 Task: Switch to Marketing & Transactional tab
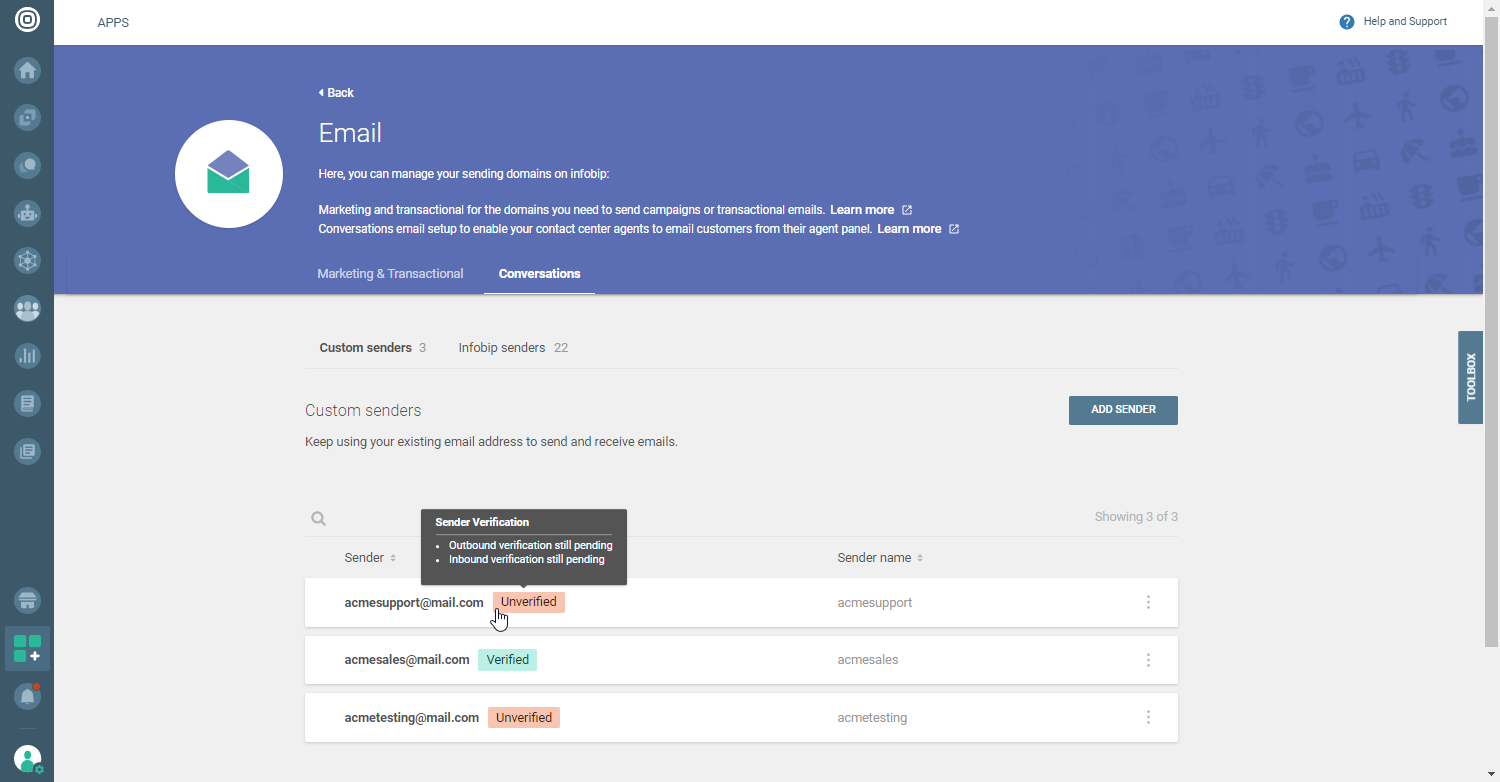390,274
